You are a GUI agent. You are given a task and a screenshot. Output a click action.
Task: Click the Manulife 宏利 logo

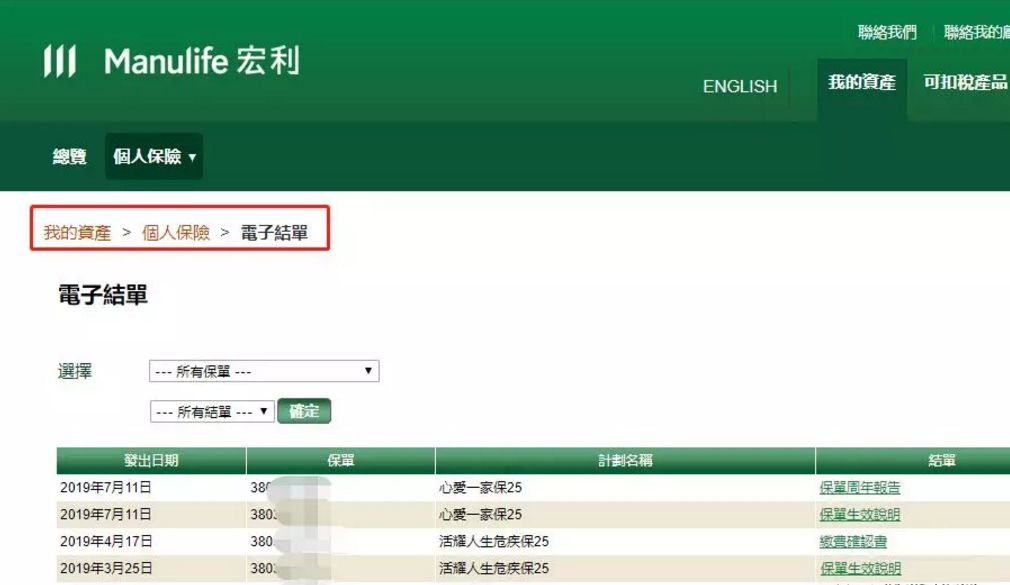(171, 61)
